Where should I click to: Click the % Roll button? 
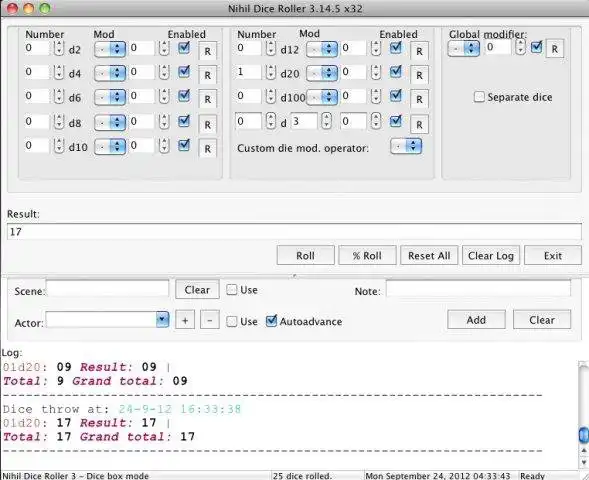coord(367,256)
